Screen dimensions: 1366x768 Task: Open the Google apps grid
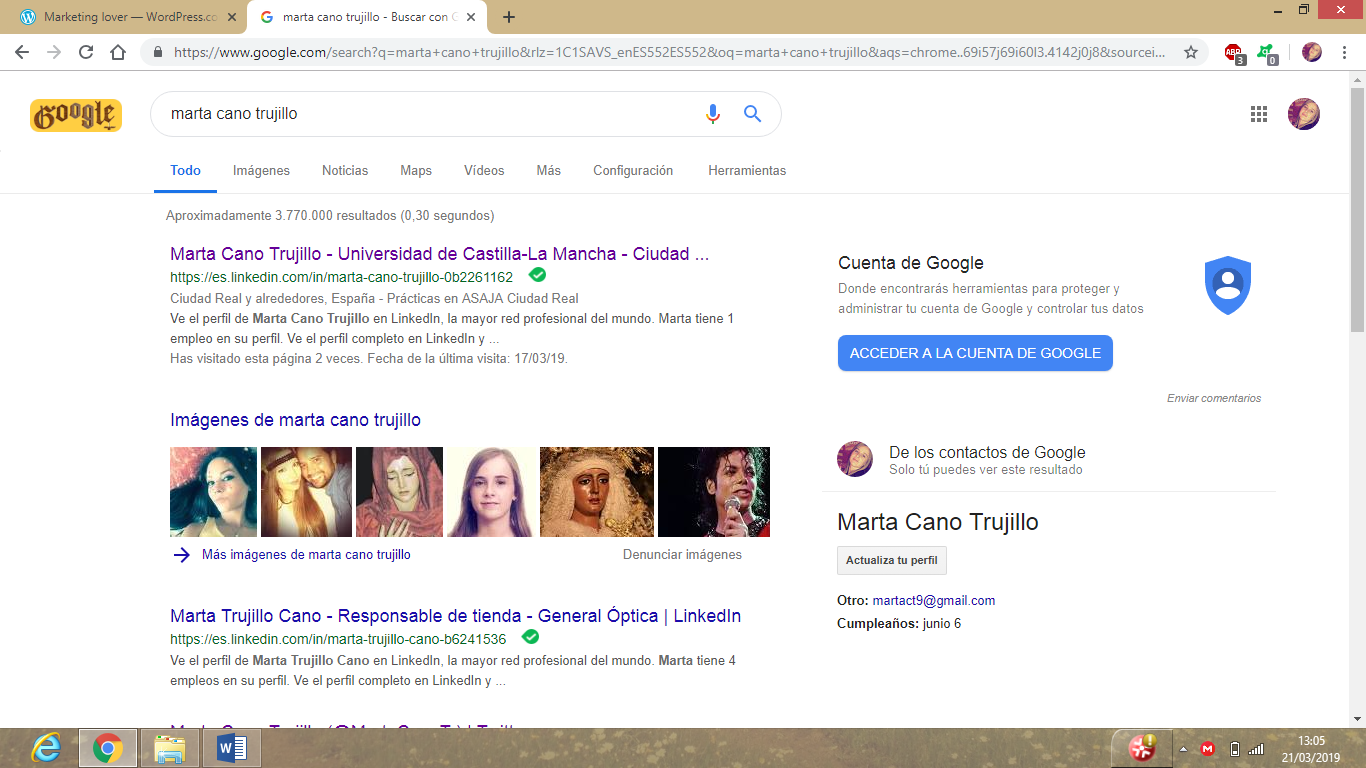1259,114
